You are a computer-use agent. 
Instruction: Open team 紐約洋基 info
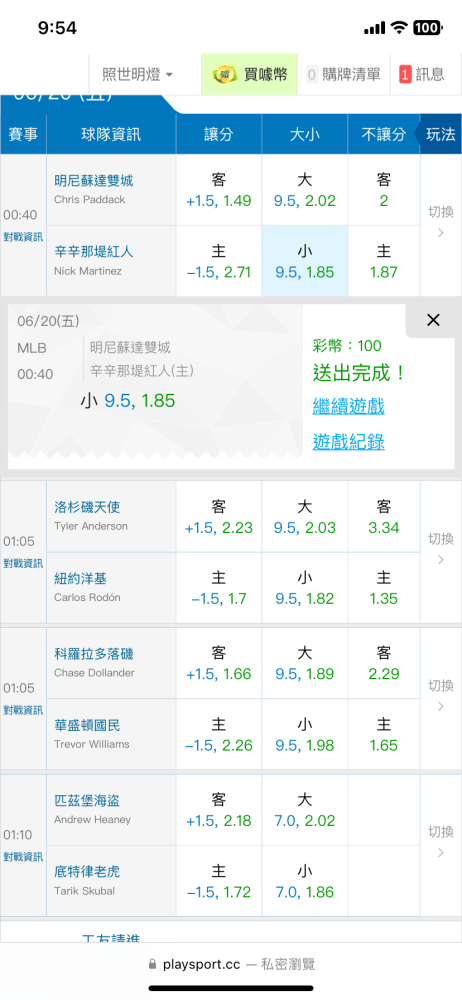pyautogui.click(x=80, y=578)
